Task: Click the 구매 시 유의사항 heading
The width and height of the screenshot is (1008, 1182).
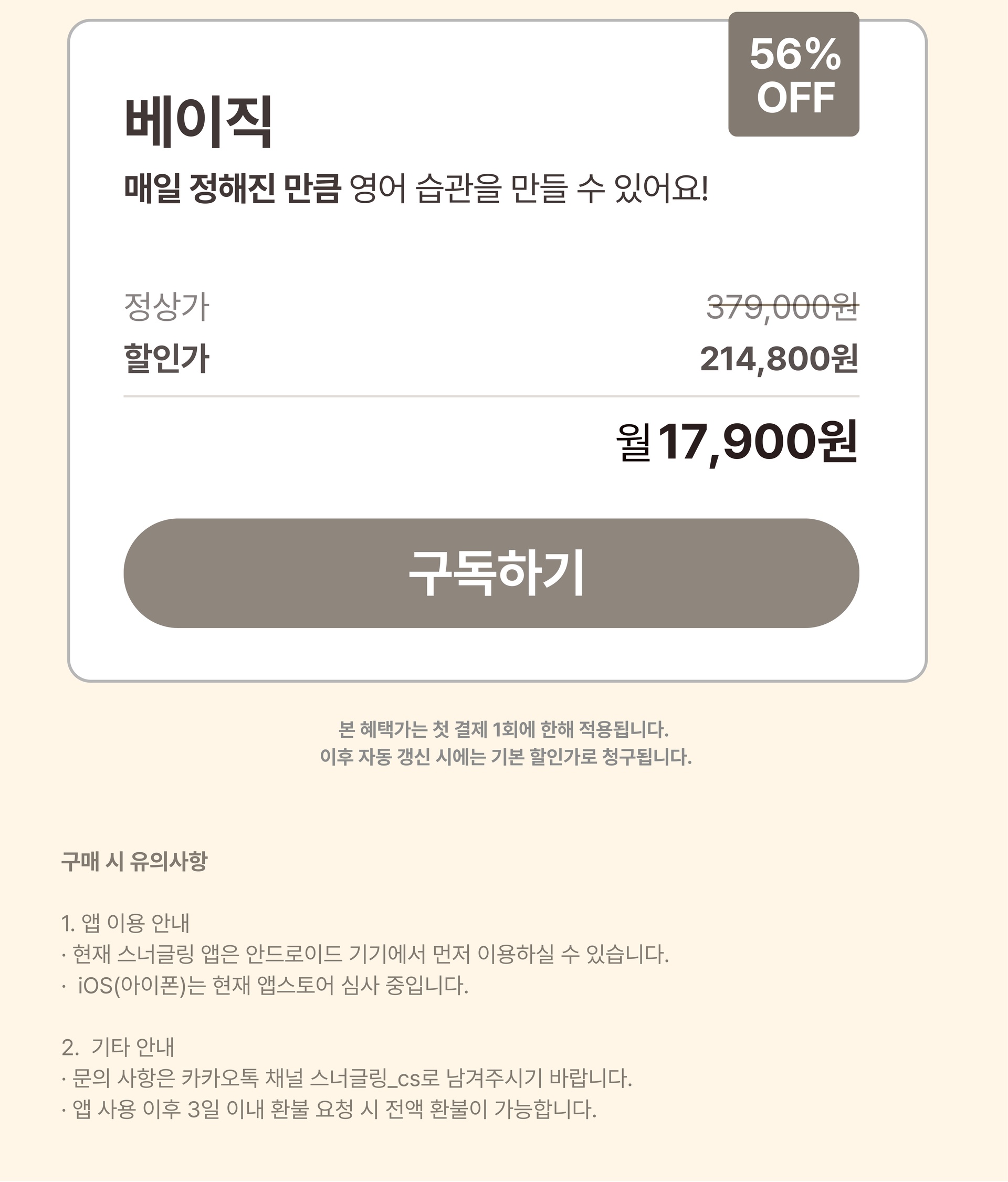Action: pyautogui.click(x=134, y=861)
